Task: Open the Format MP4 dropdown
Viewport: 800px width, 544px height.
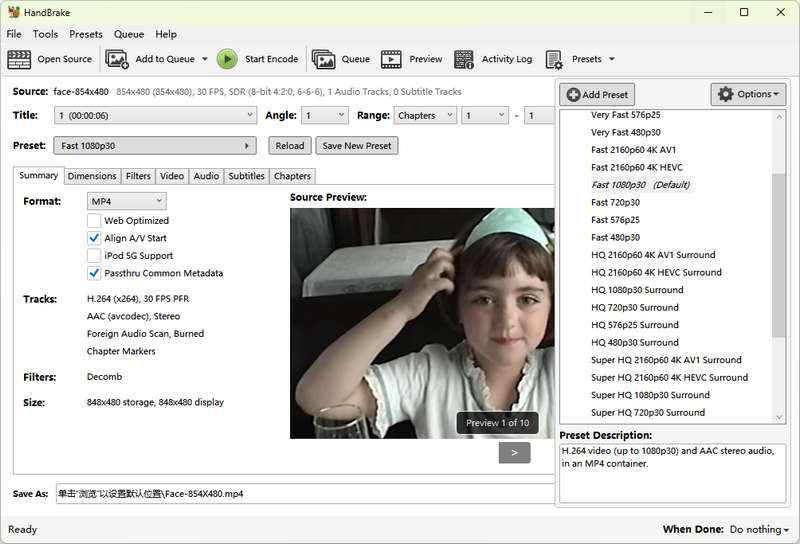Action: pos(127,201)
